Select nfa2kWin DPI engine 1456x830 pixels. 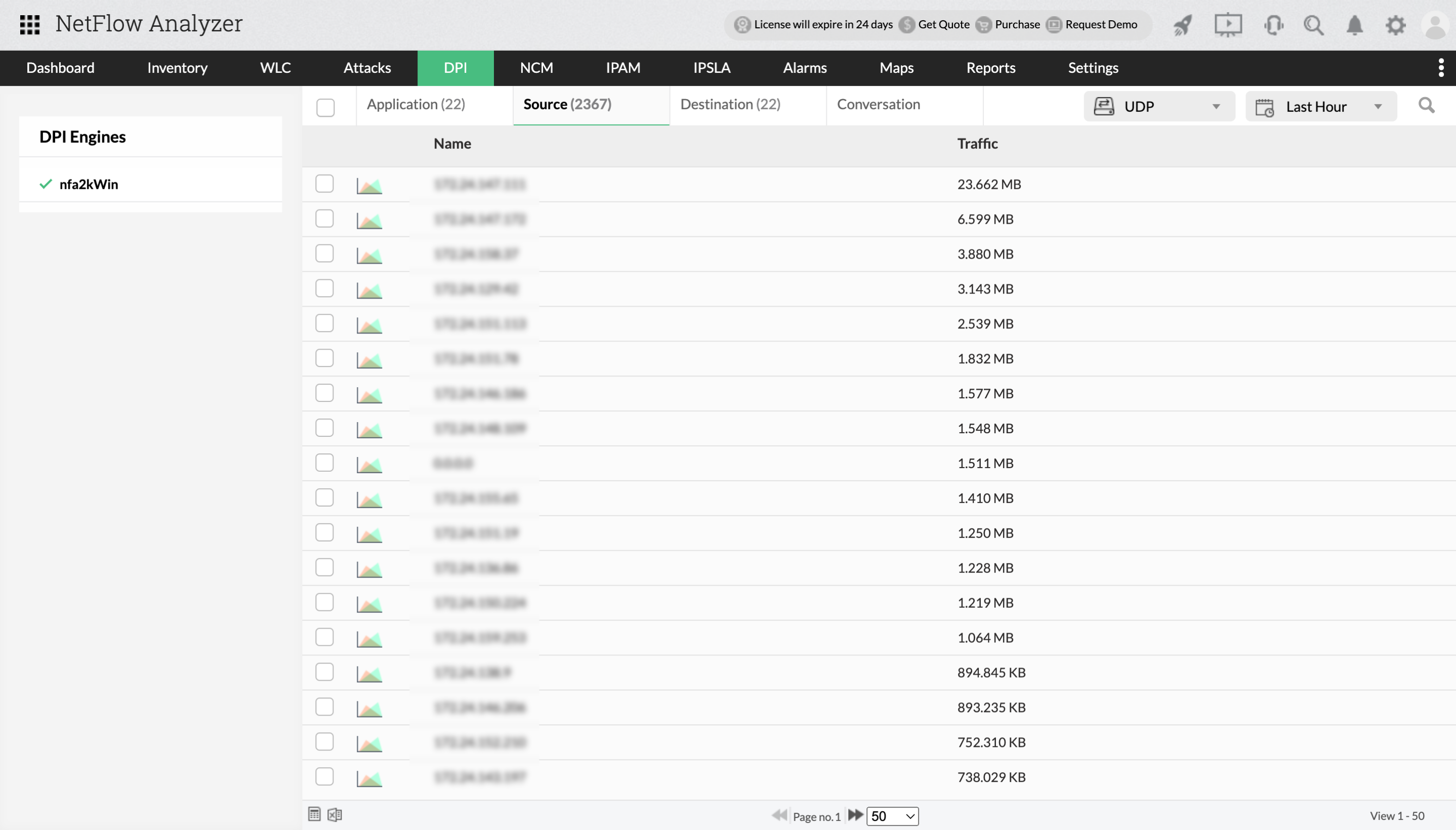pos(89,184)
